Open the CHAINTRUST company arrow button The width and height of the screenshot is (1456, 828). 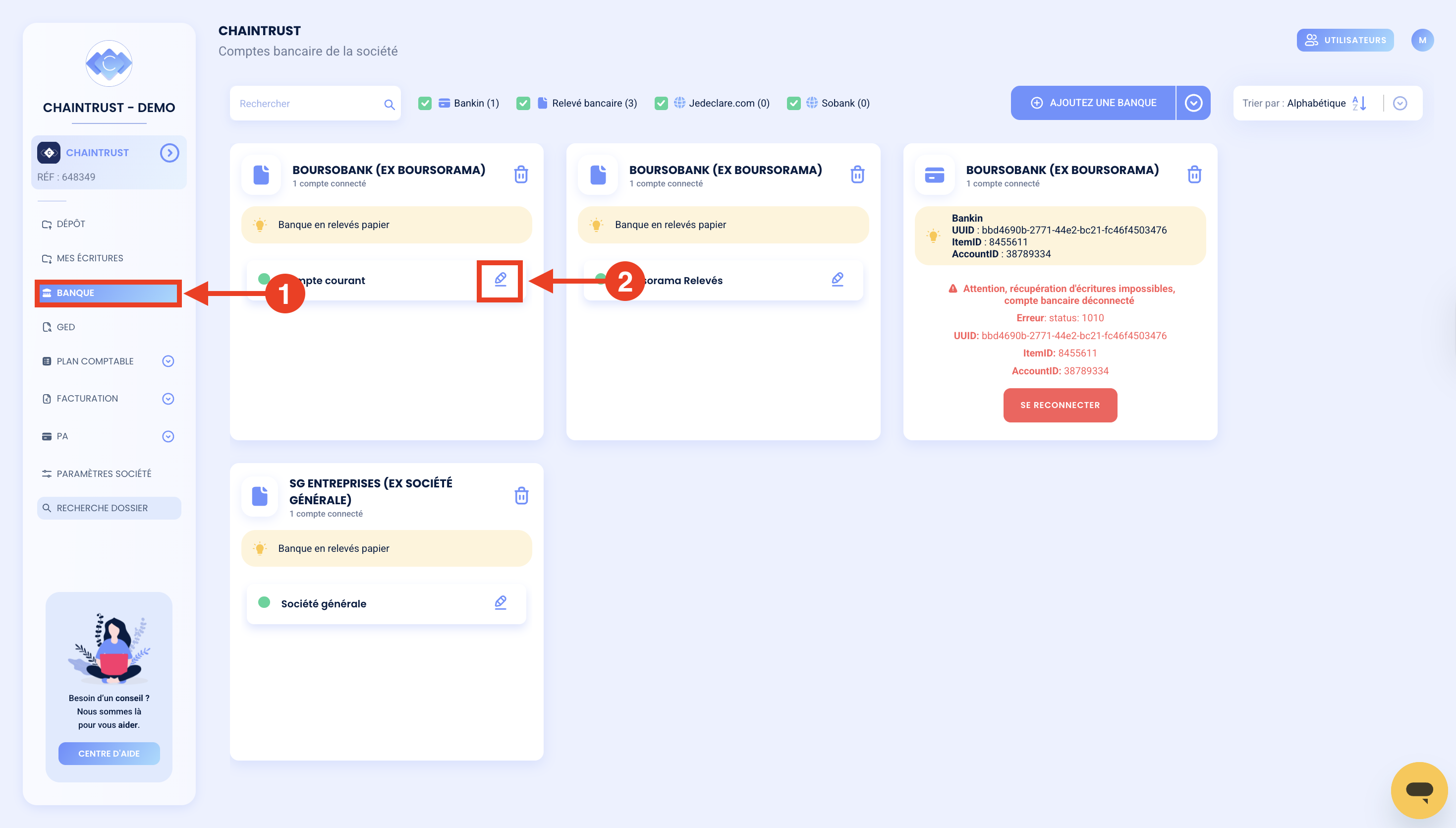tap(169, 153)
